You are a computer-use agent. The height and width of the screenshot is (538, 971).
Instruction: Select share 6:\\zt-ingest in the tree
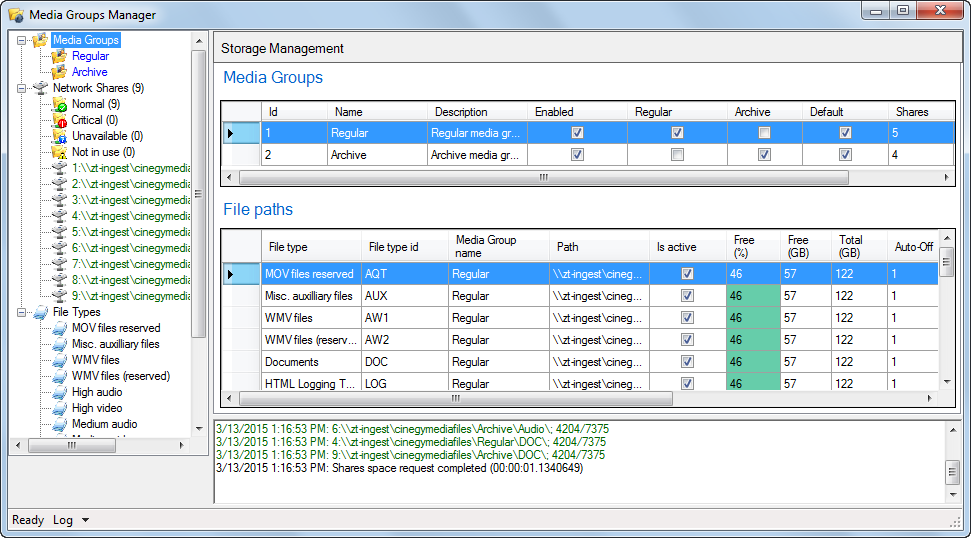(x=131, y=248)
